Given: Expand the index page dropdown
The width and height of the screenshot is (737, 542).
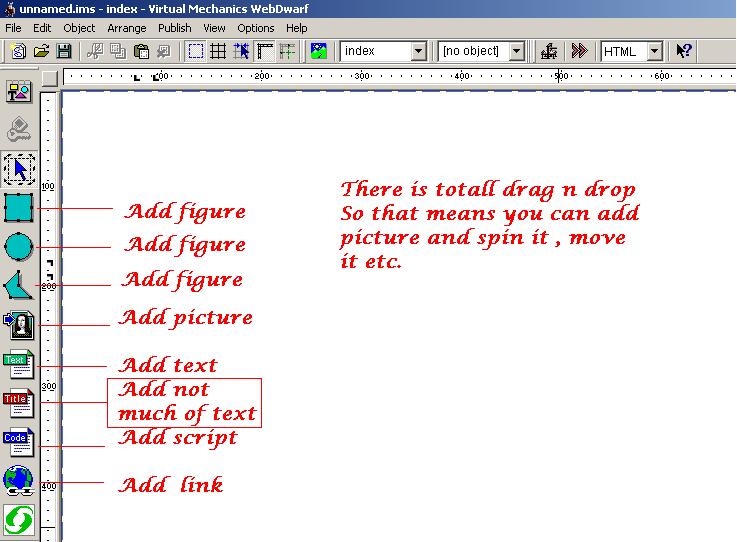Looking at the screenshot, I should [x=418, y=51].
